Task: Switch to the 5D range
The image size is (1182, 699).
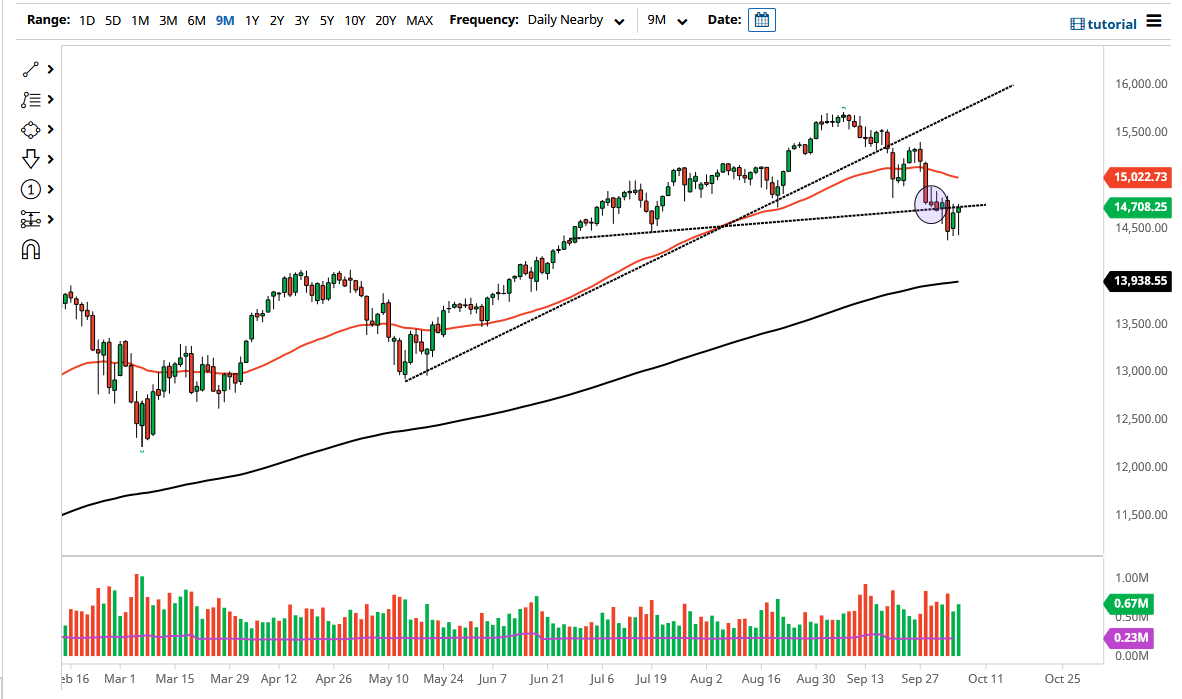Action: pyautogui.click(x=112, y=19)
